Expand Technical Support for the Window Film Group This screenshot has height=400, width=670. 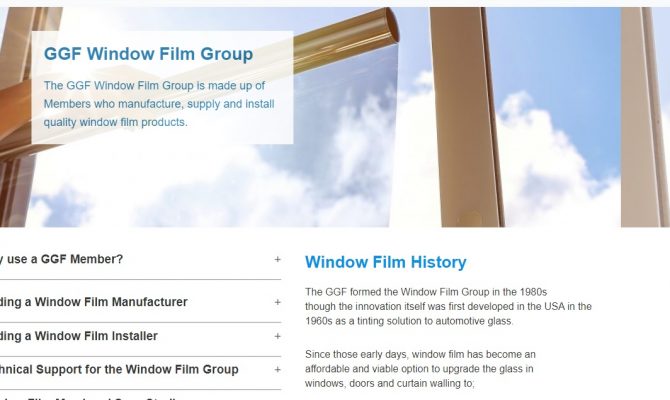click(140, 370)
